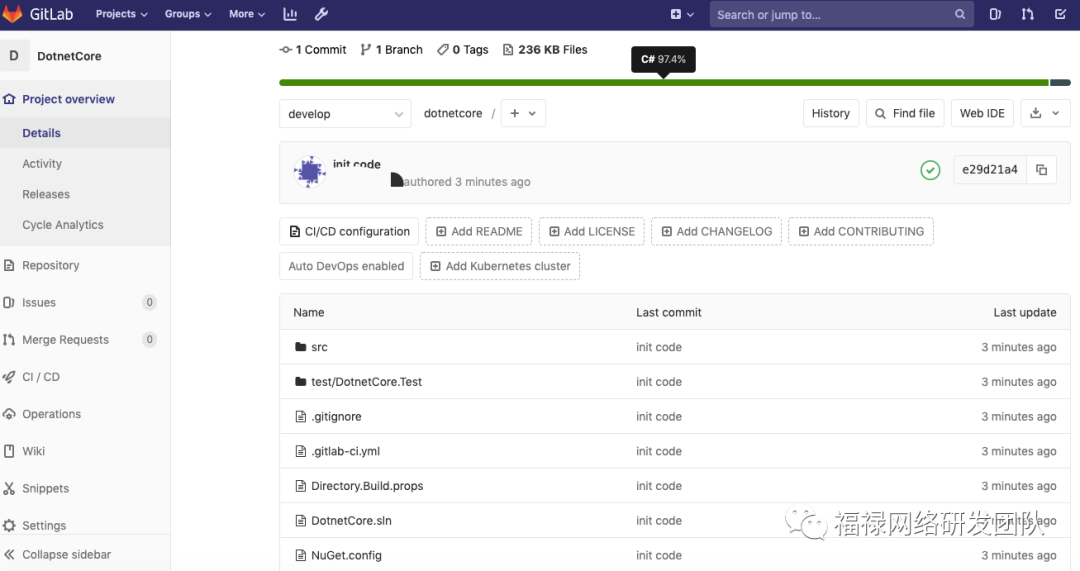View the 236 KB Files link

545,50
